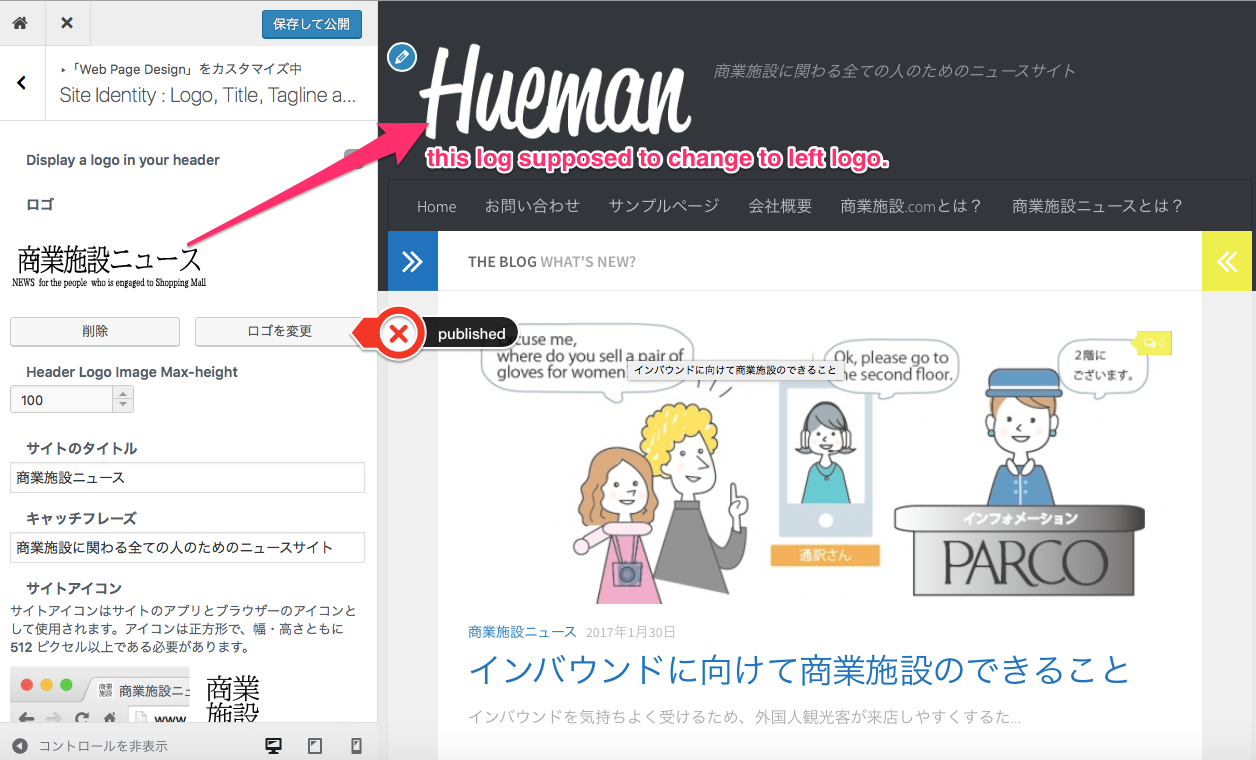Open the post インバウンドに向けて商業施設のできること
This screenshot has height=760, width=1256.
[x=799, y=670]
